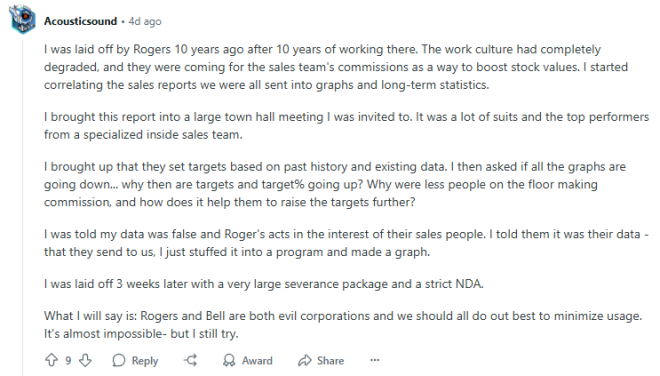Click the Reply speech bubble icon
The width and height of the screenshot is (660, 376).
tap(119, 360)
